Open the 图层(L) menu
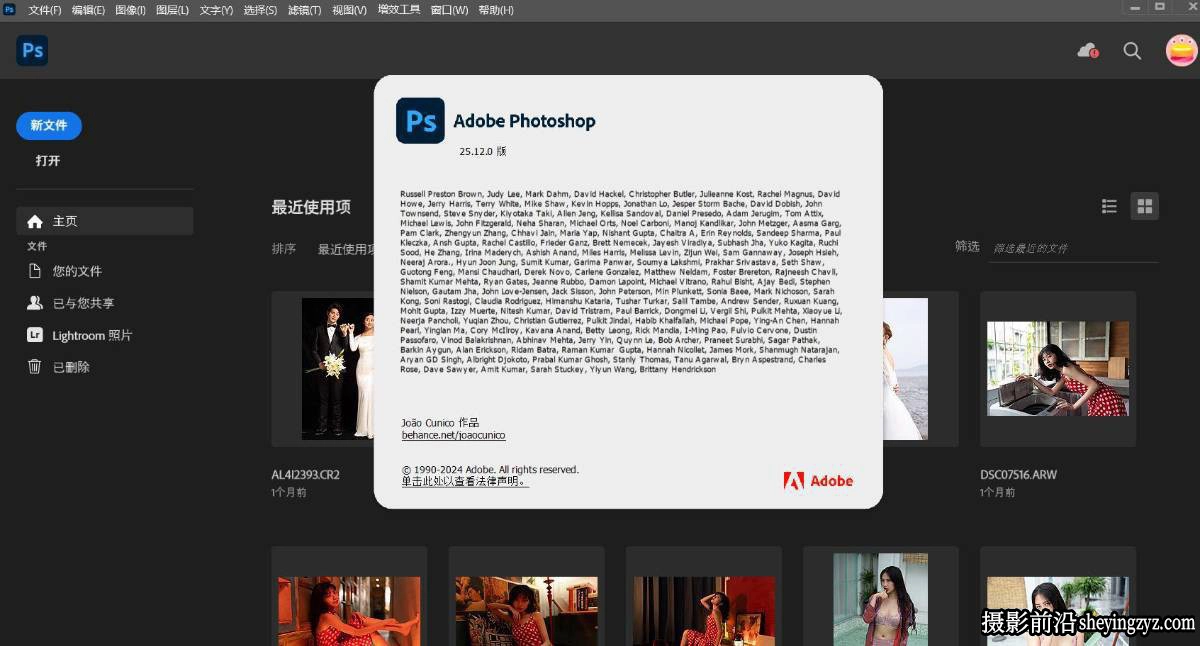 coord(172,10)
